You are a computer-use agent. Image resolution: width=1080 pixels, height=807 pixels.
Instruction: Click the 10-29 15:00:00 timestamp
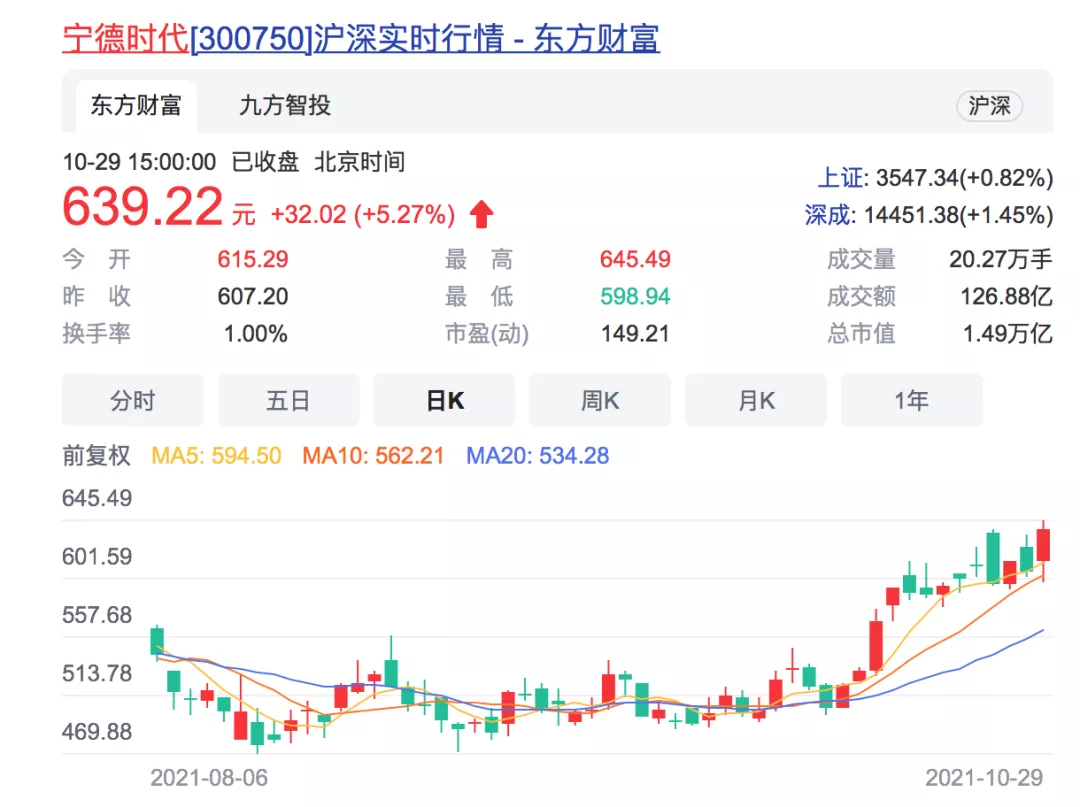pos(139,163)
